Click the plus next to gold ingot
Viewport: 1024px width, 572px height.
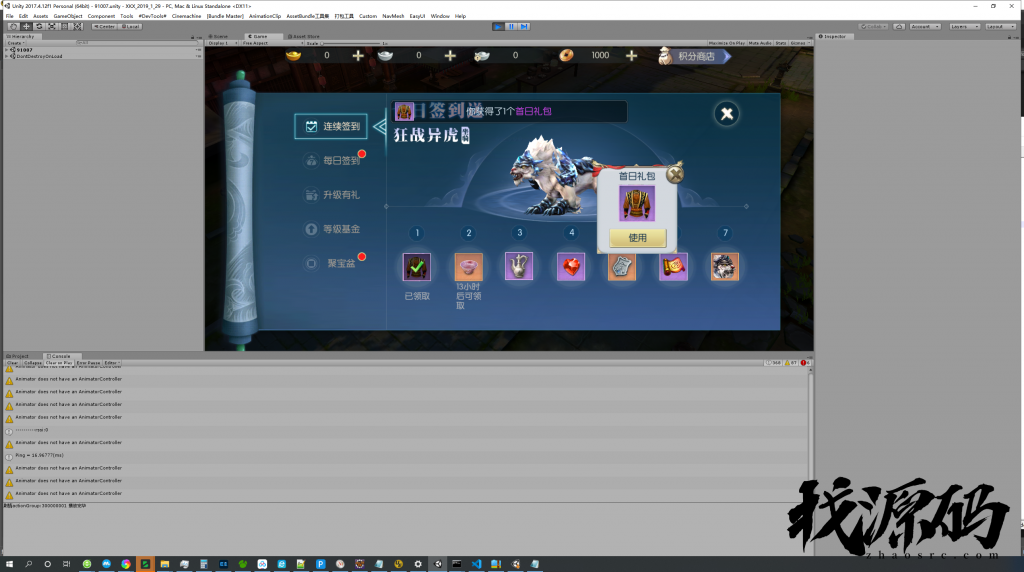[x=358, y=56]
